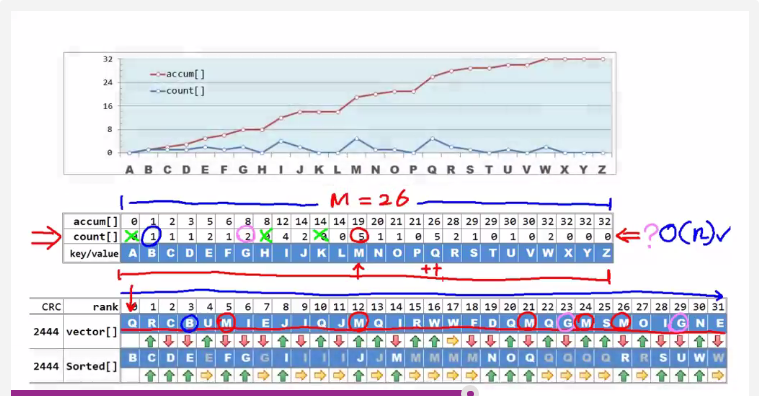
Task: Click the arrow beneath Sorted[] cell O
Action: (509, 376)
